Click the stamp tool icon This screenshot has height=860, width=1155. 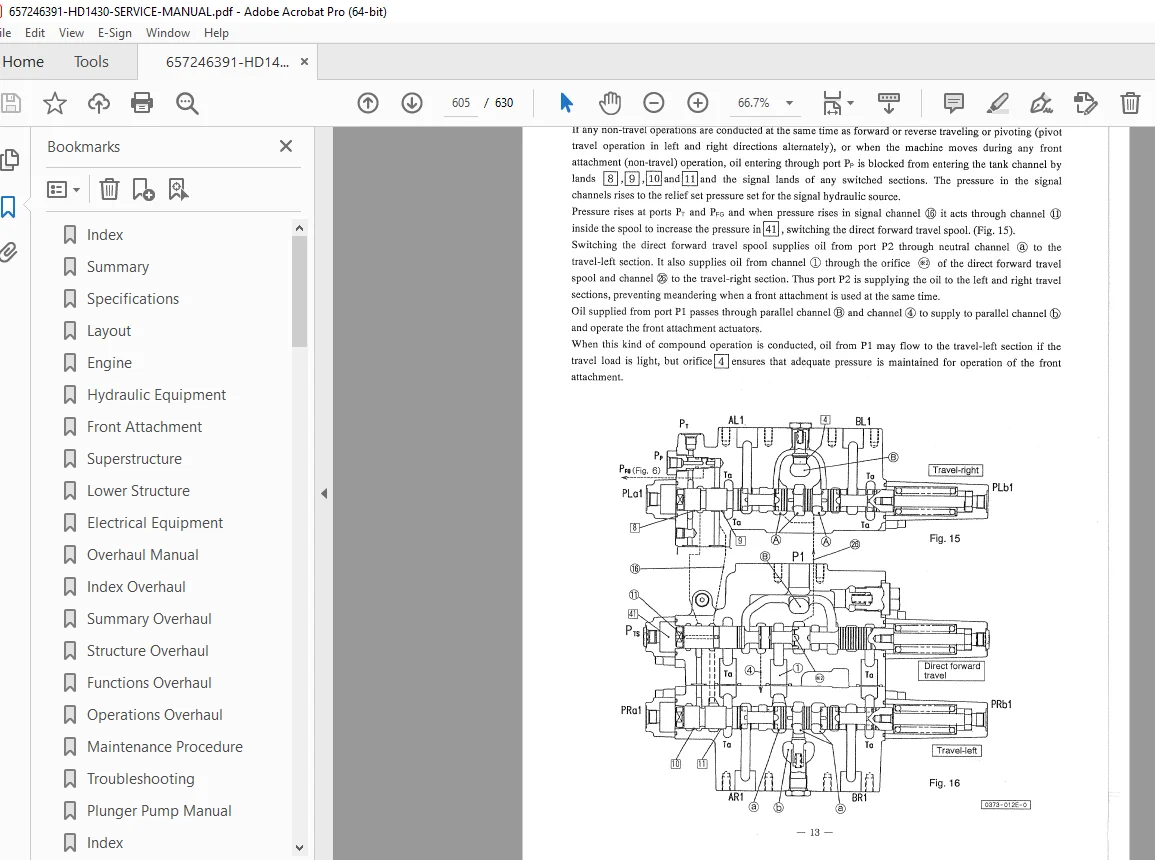click(x=1086, y=103)
